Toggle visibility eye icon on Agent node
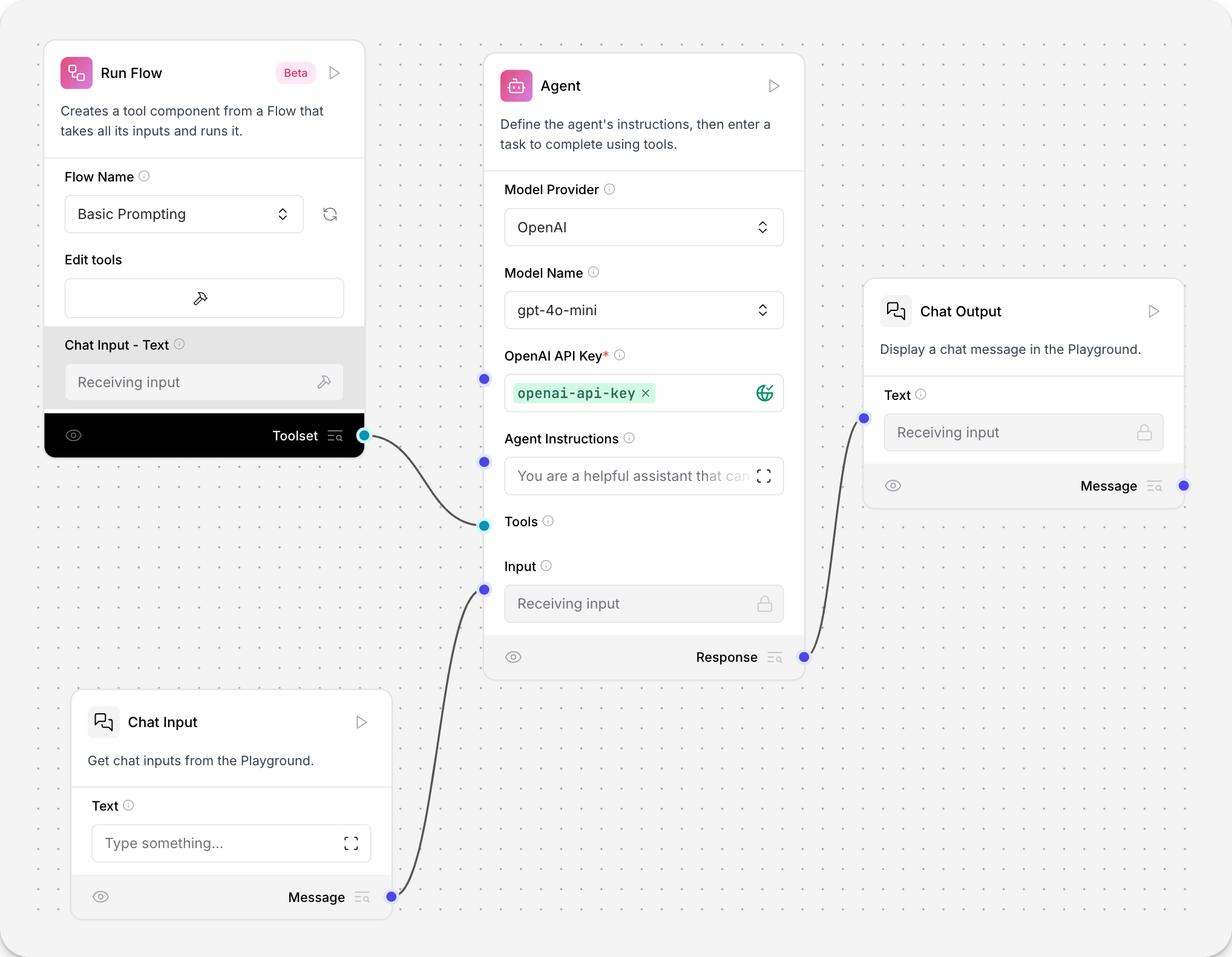The width and height of the screenshot is (1232, 957). (x=514, y=657)
